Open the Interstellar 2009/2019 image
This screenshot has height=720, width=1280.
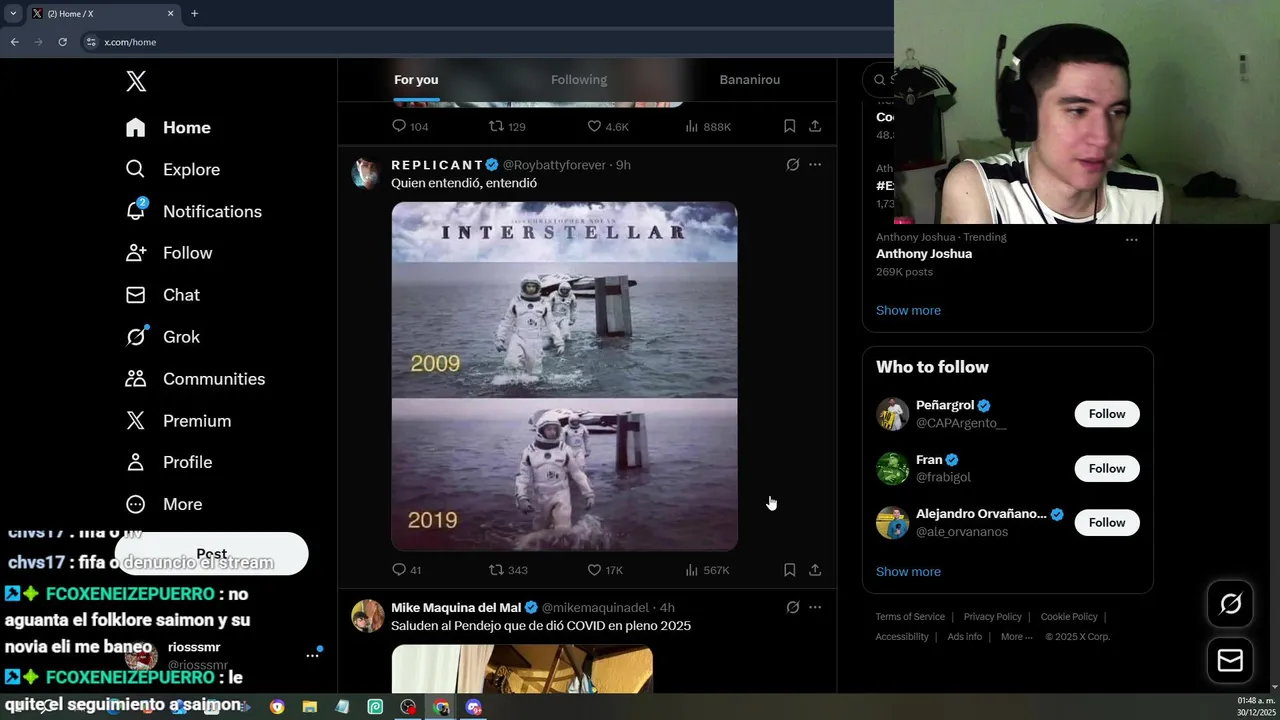pyautogui.click(x=564, y=376)
